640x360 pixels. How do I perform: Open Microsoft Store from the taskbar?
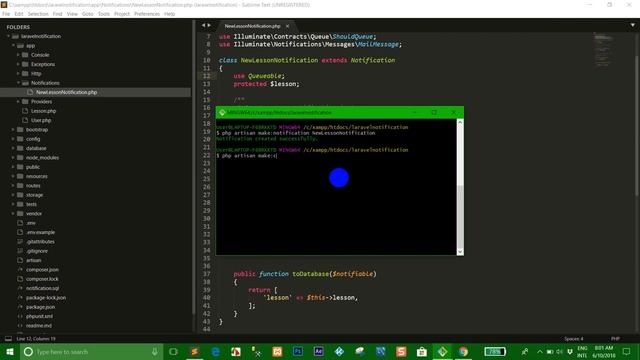(422, 351)
